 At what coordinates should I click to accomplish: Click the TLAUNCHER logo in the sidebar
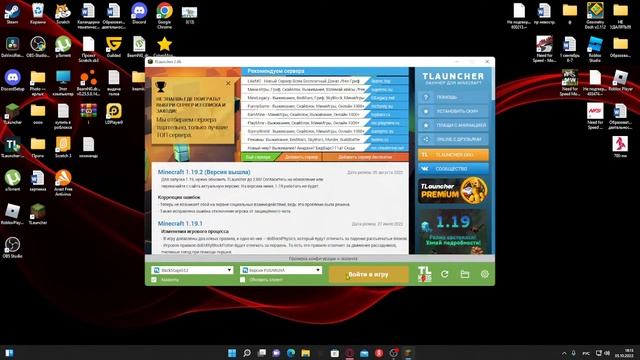click(453, 76)
